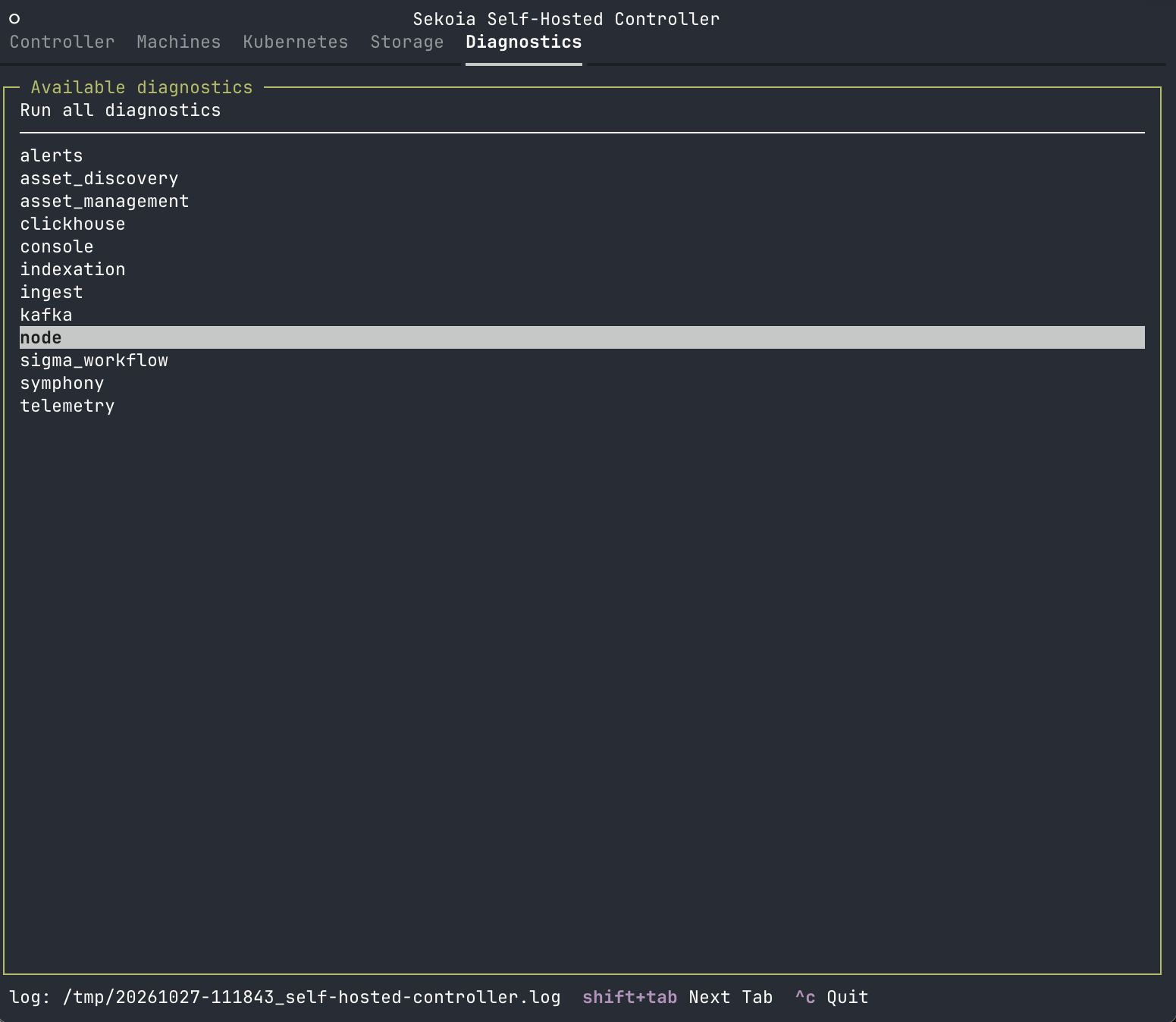Choose the symphony diagnostic
The height and width of the screenshot is (1022, 1176).
click(582, 383)
